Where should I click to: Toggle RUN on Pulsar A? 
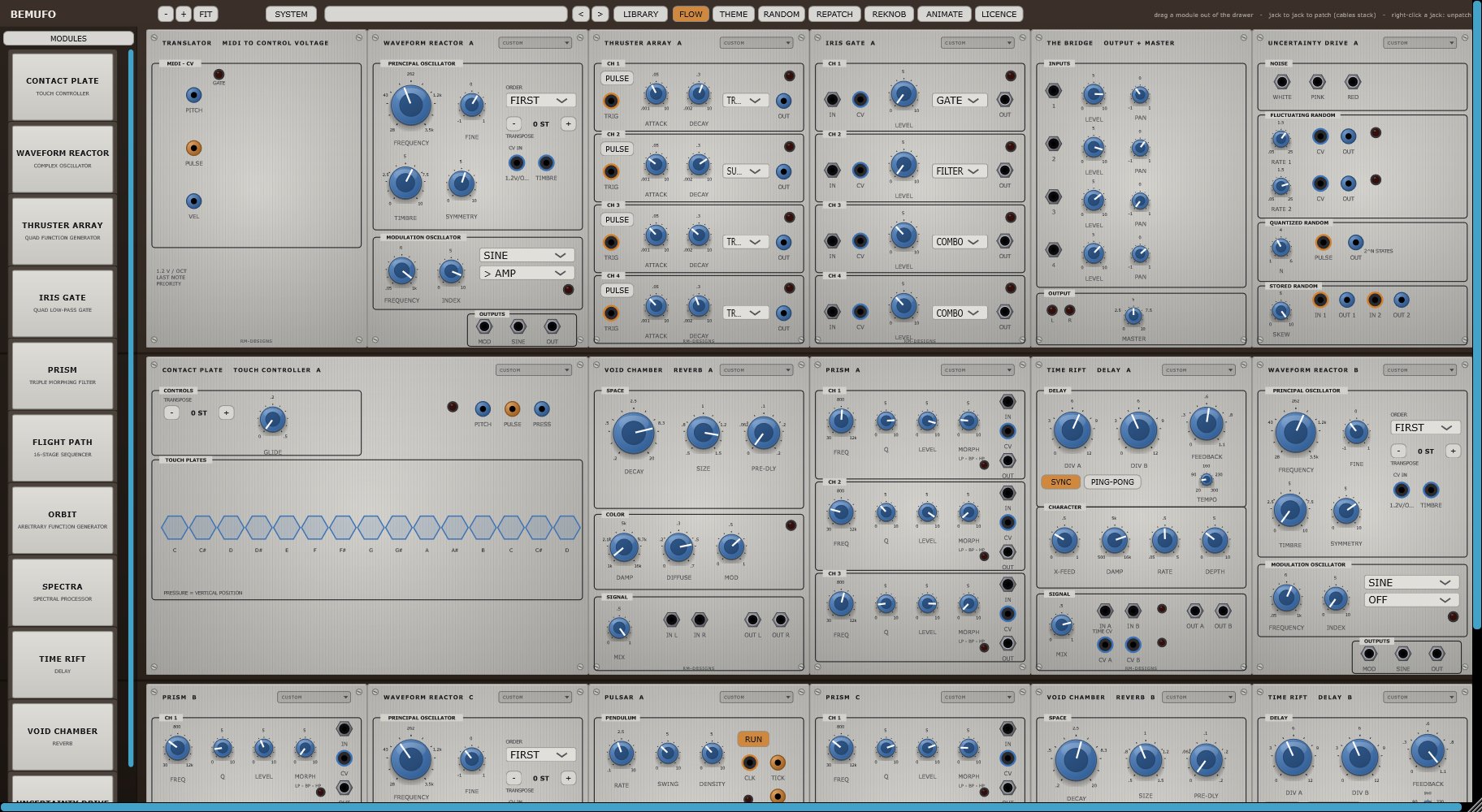(x=753, y=739)
